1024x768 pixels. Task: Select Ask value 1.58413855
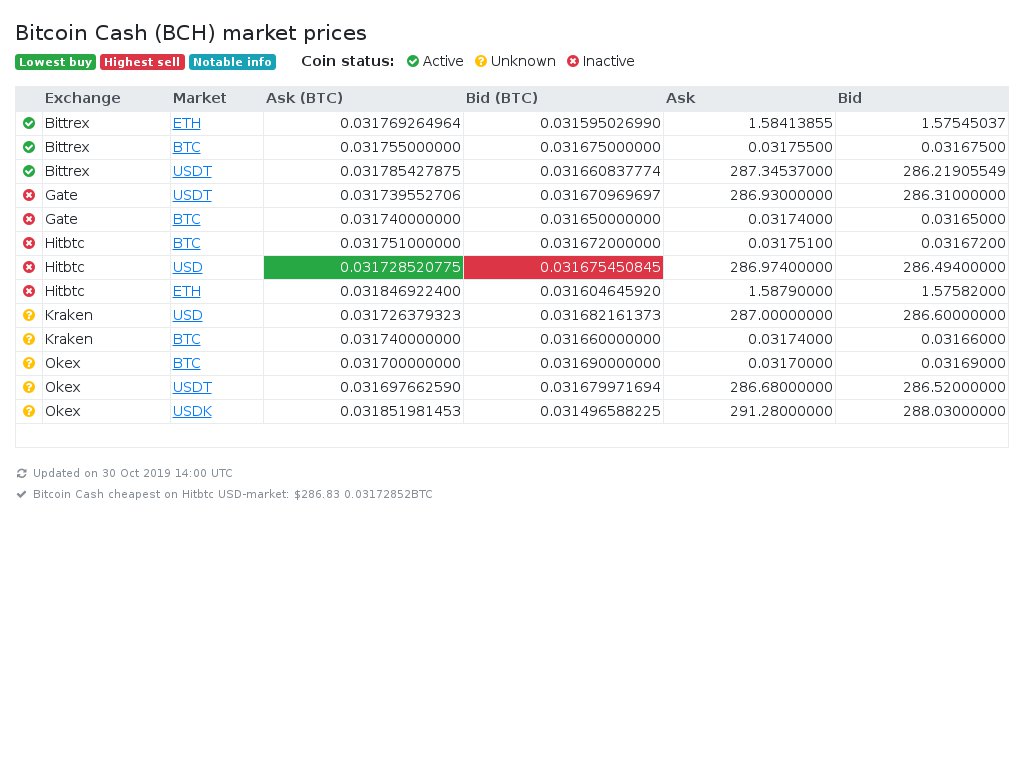coord(790,123)
